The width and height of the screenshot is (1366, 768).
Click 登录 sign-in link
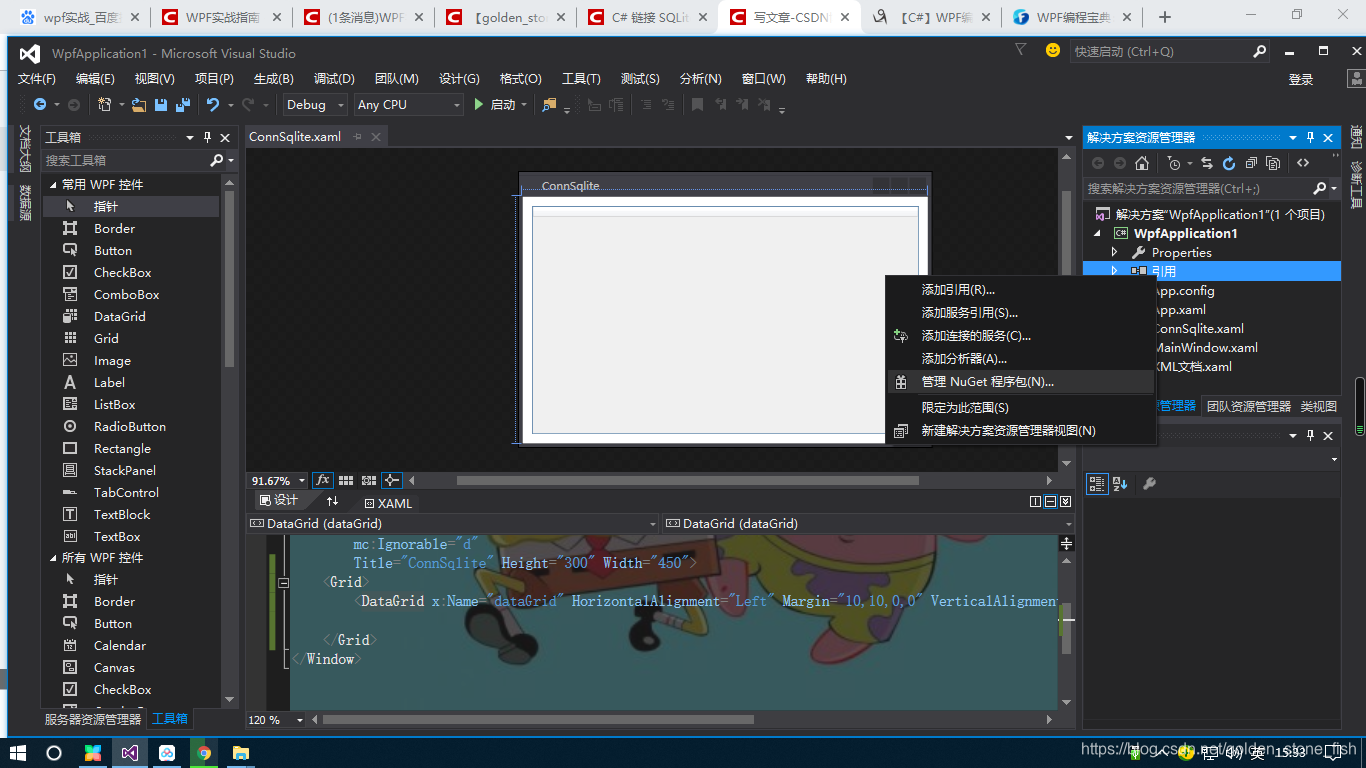coord(1301,80)
